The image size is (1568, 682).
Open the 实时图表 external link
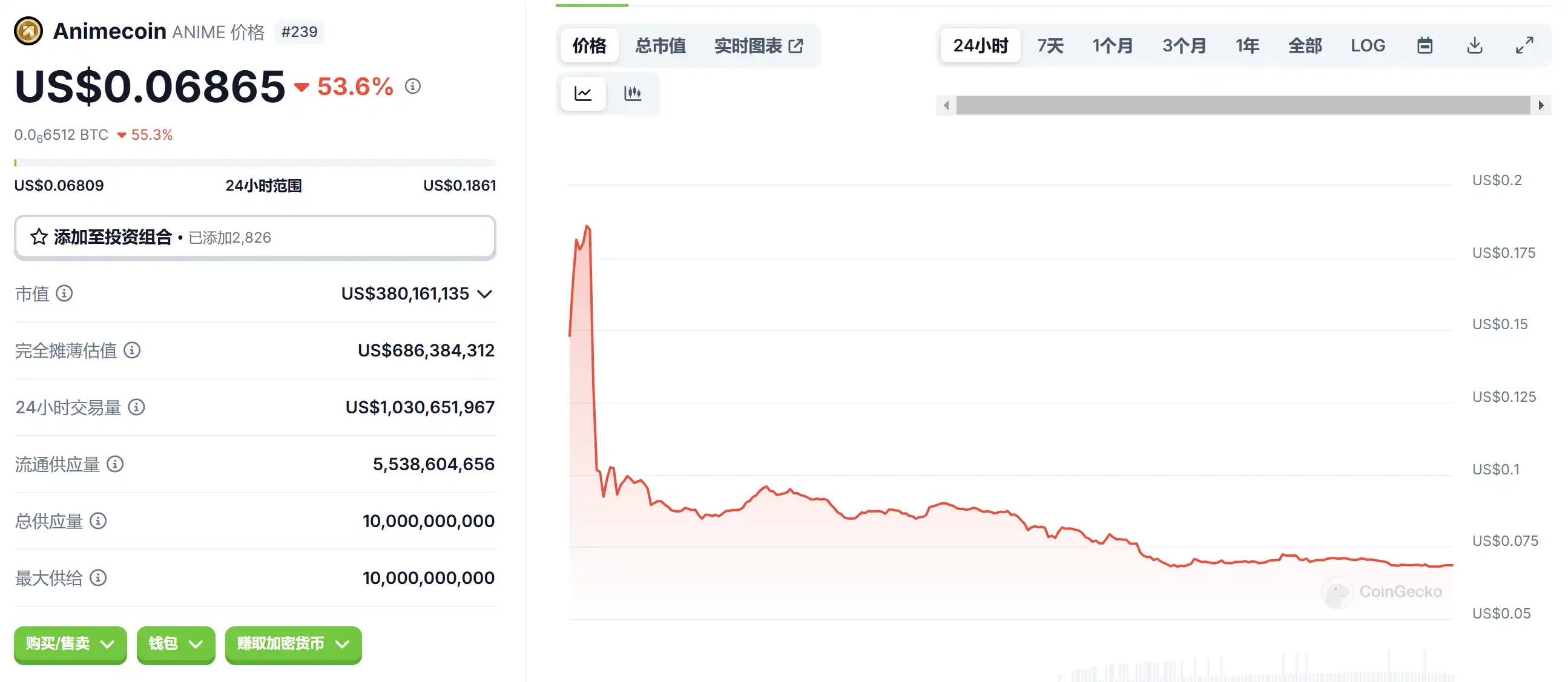click(x=759, y=45)
